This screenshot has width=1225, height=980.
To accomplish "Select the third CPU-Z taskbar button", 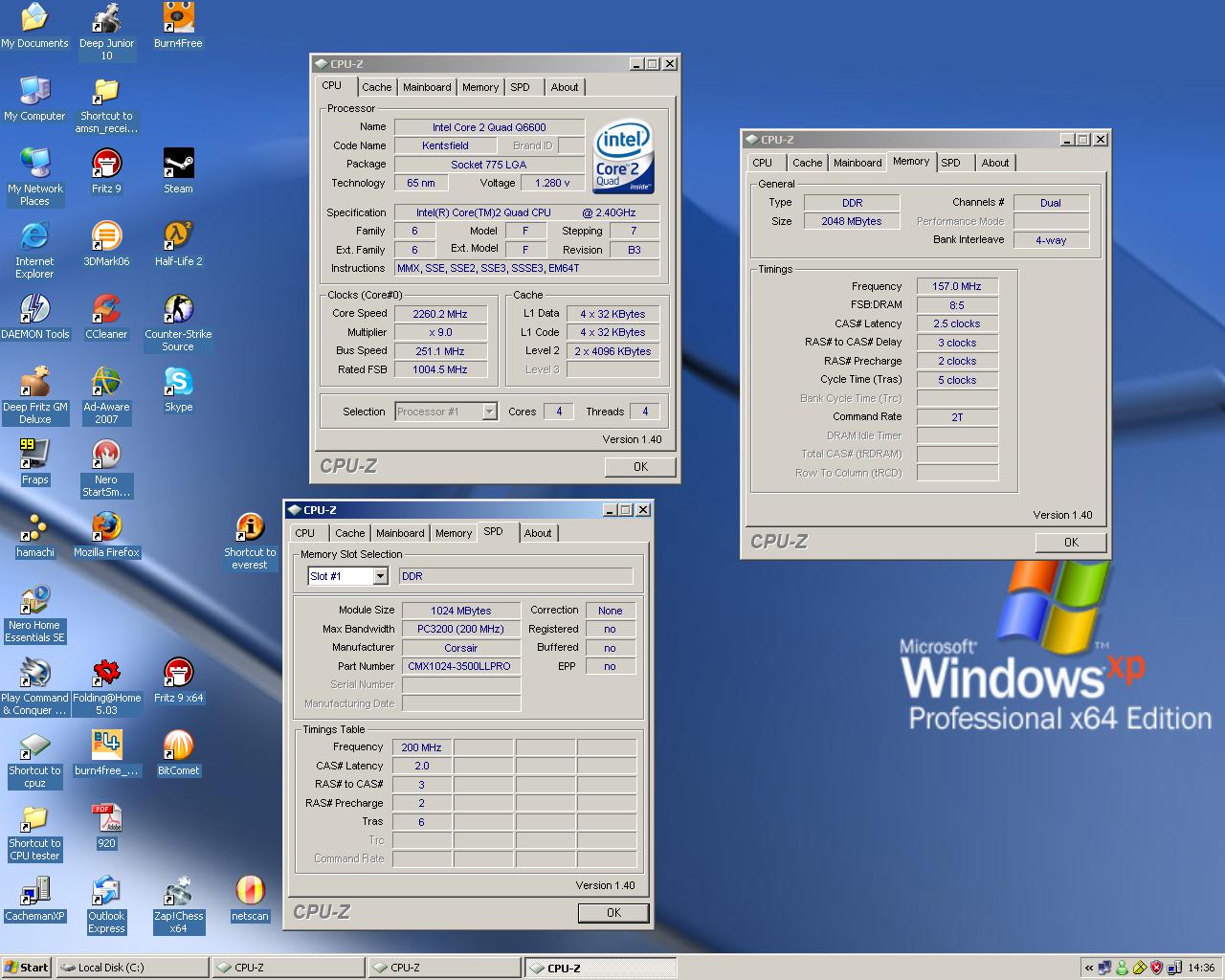I will (x=601, y=968).
